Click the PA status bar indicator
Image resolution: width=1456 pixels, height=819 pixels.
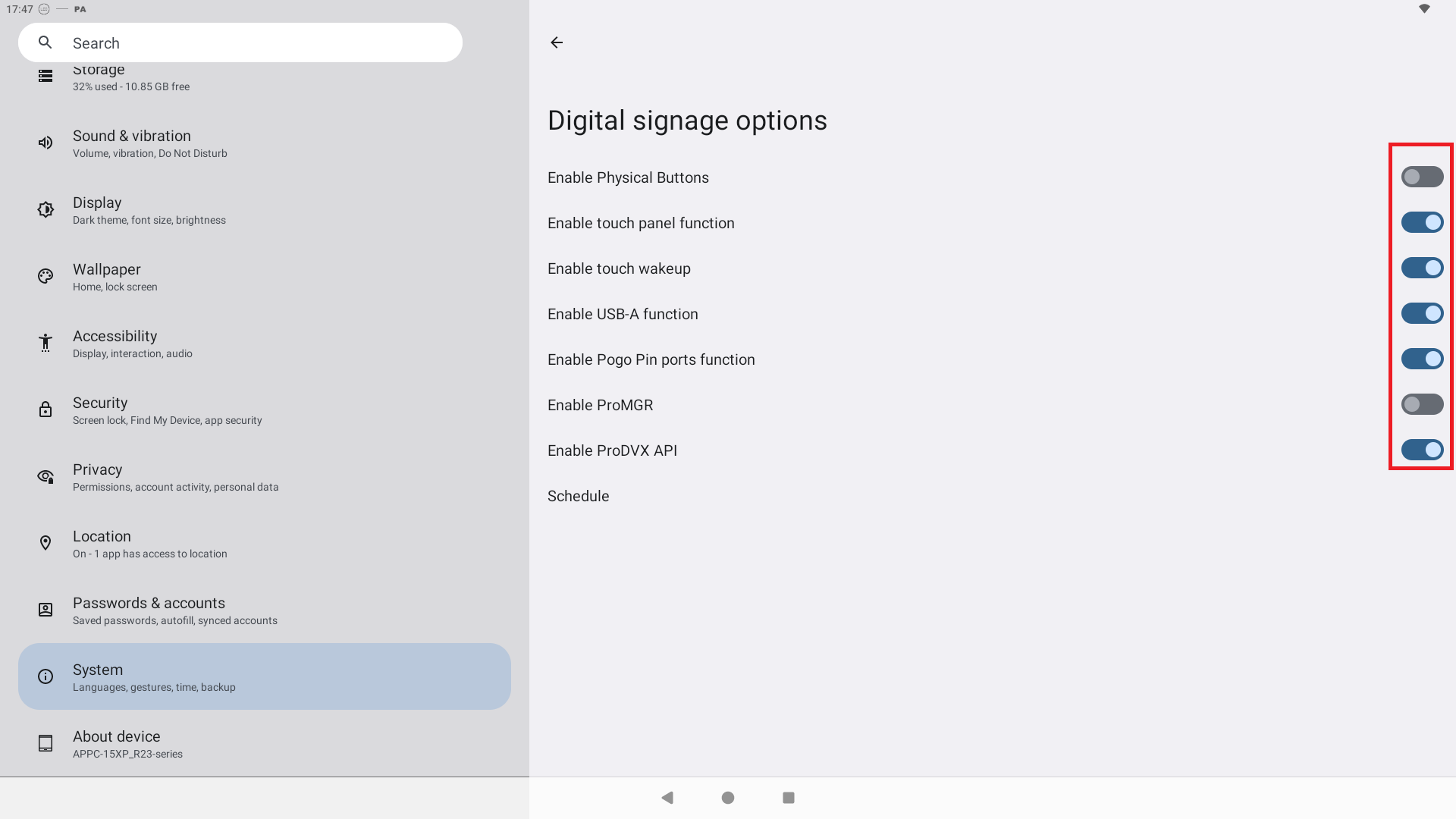80,9
